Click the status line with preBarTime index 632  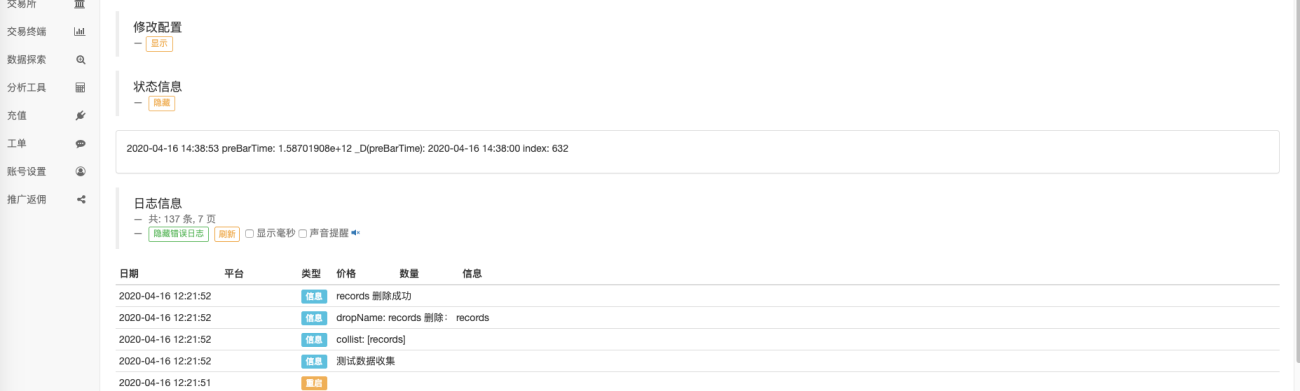pos(347,148)
